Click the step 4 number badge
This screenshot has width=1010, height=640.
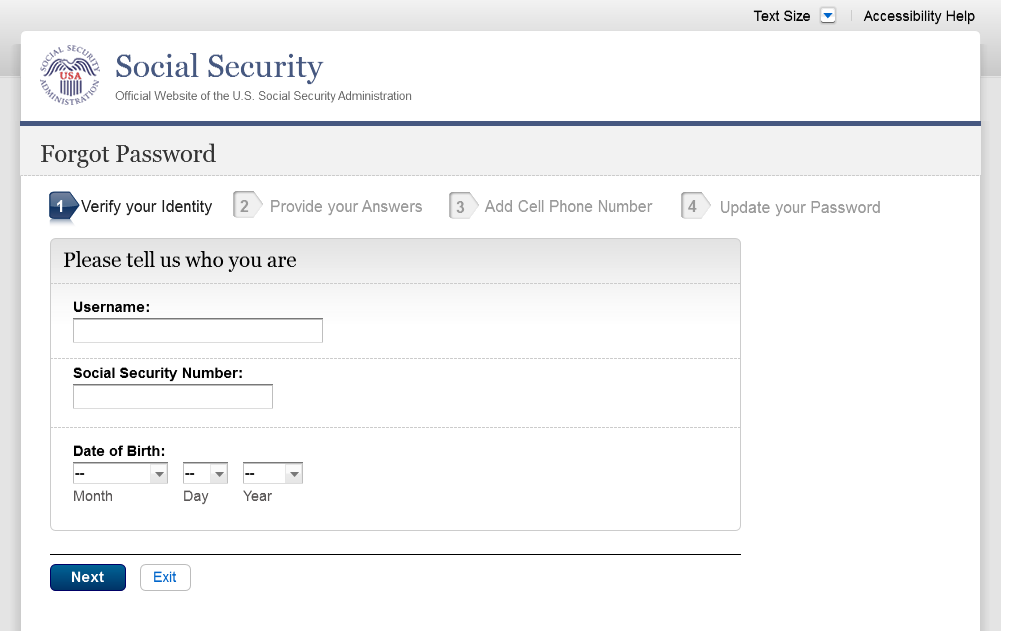tap(692, 207)
